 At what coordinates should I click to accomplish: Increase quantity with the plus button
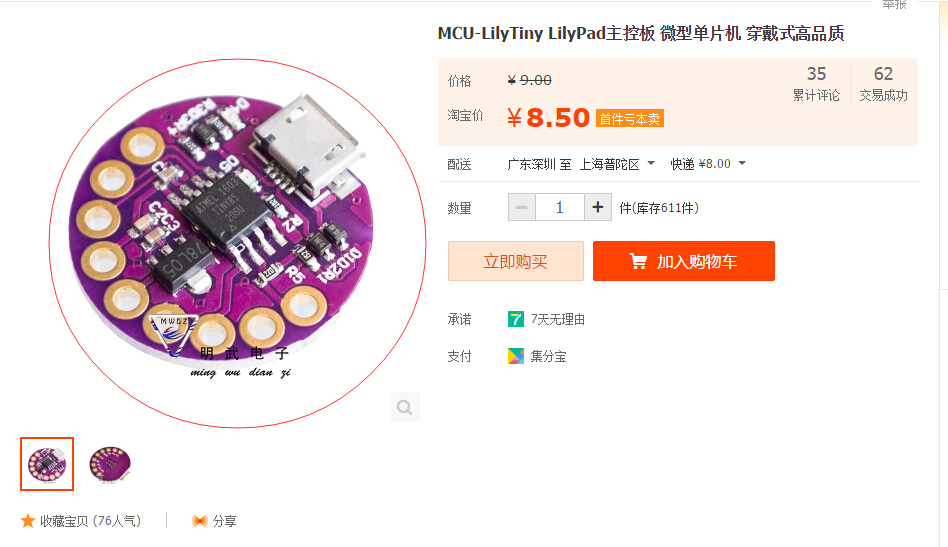598,207
